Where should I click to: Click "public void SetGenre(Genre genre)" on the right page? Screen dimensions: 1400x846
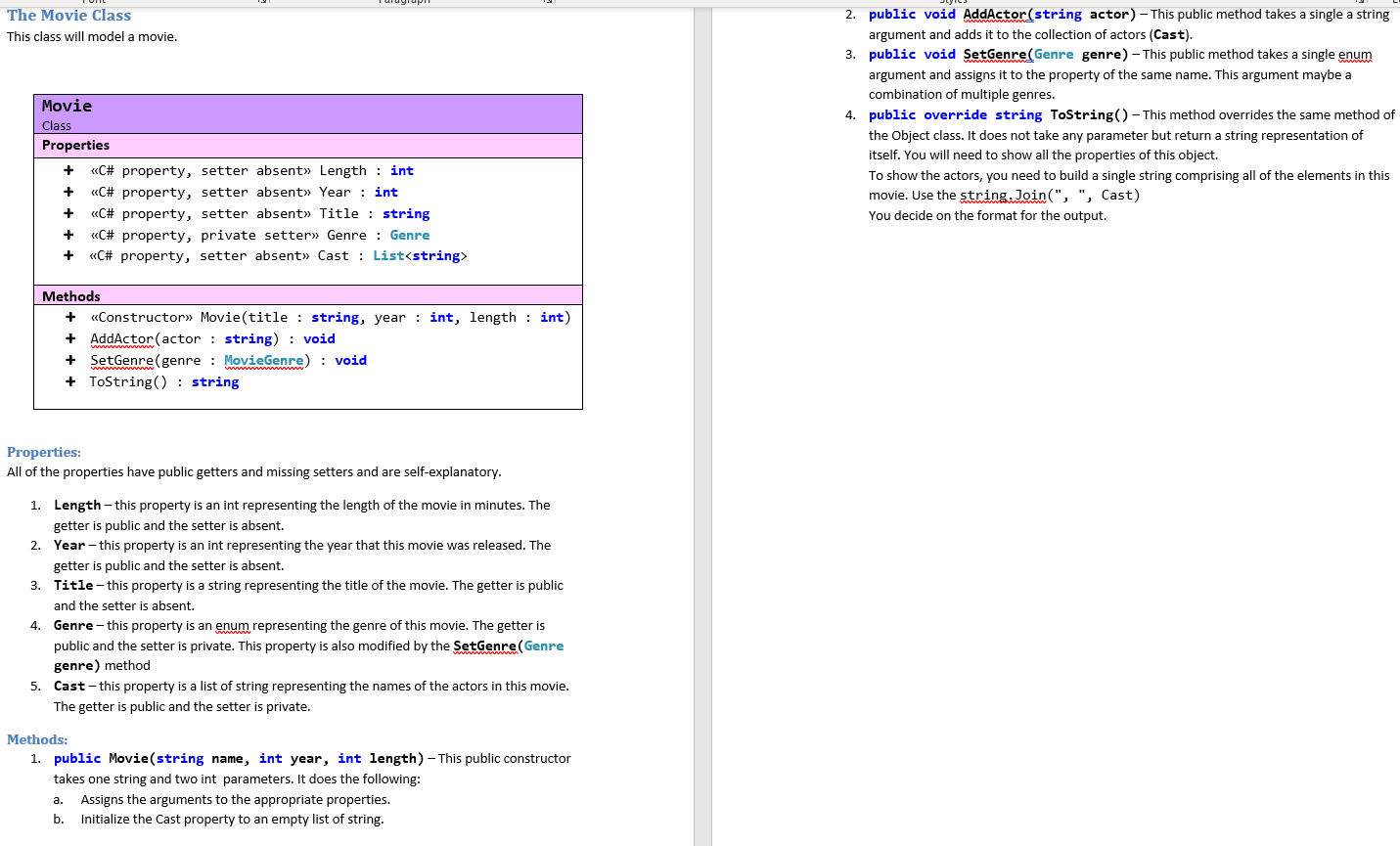coord(998,55)
